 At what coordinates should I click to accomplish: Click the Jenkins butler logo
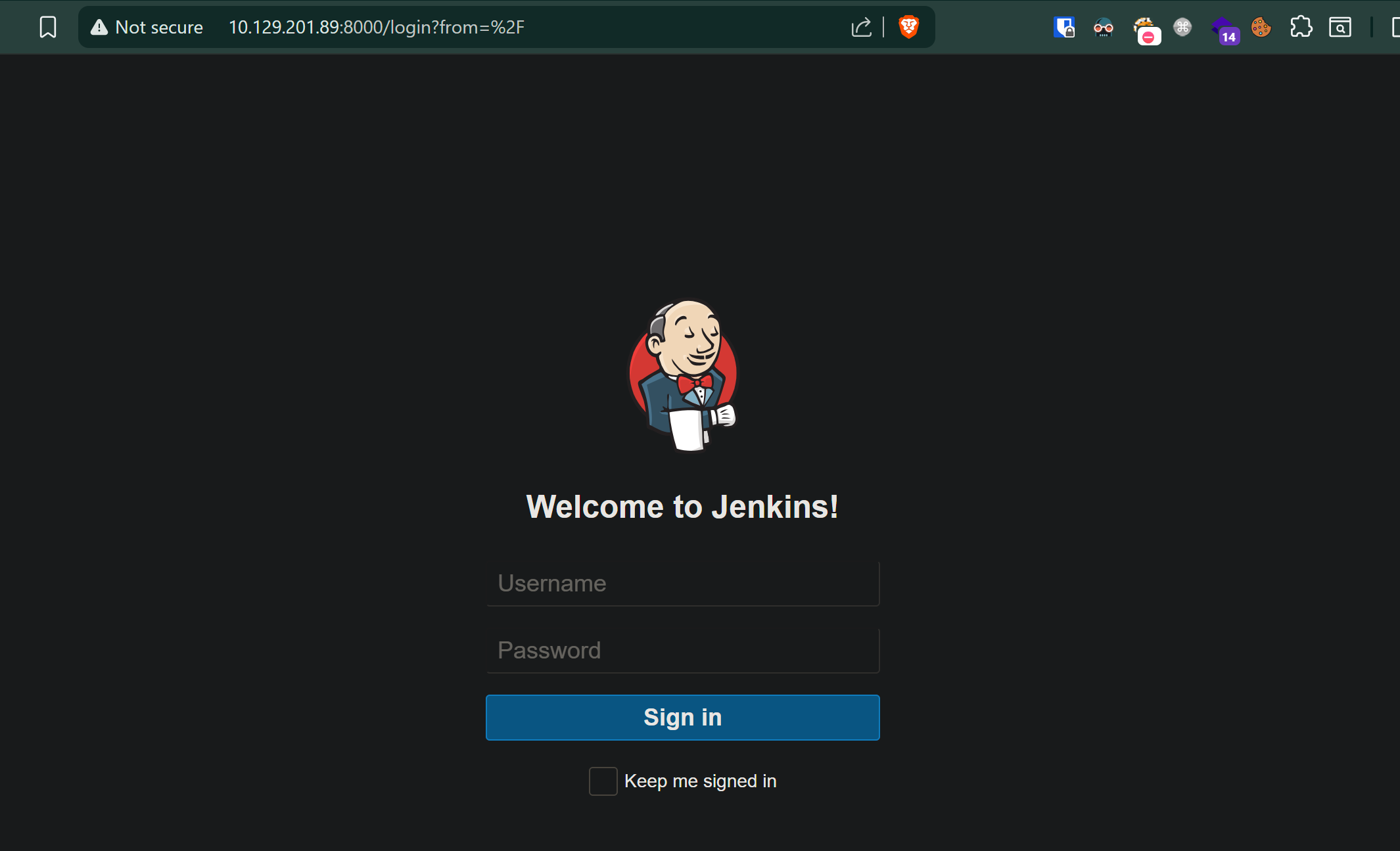(x=683, y=375)
